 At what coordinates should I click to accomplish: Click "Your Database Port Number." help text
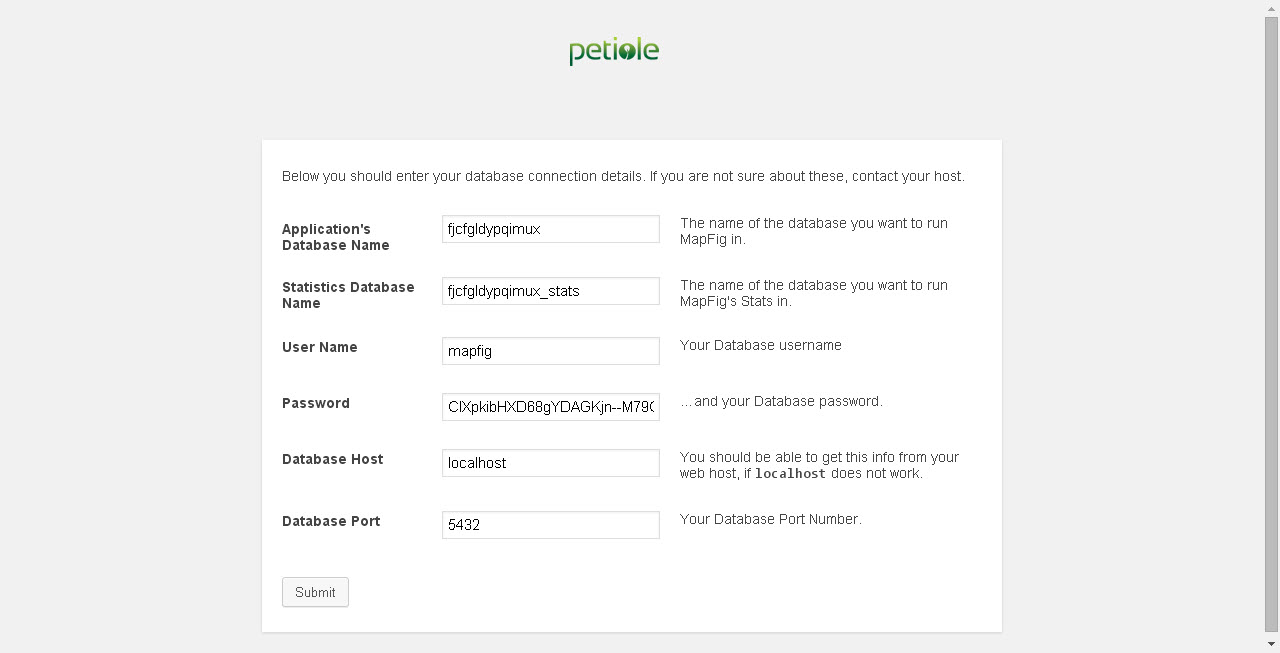tap(770, 519)
